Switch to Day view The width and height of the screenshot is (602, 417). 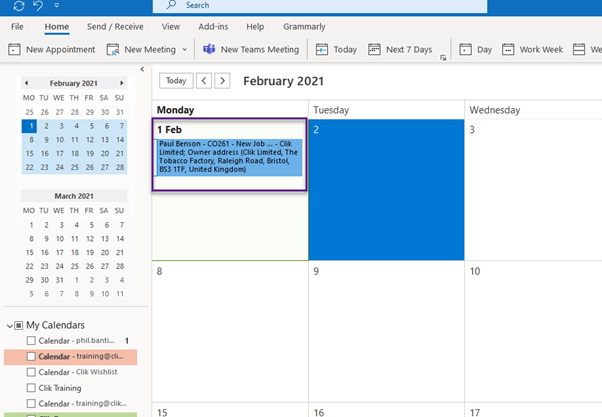point(475,50)
